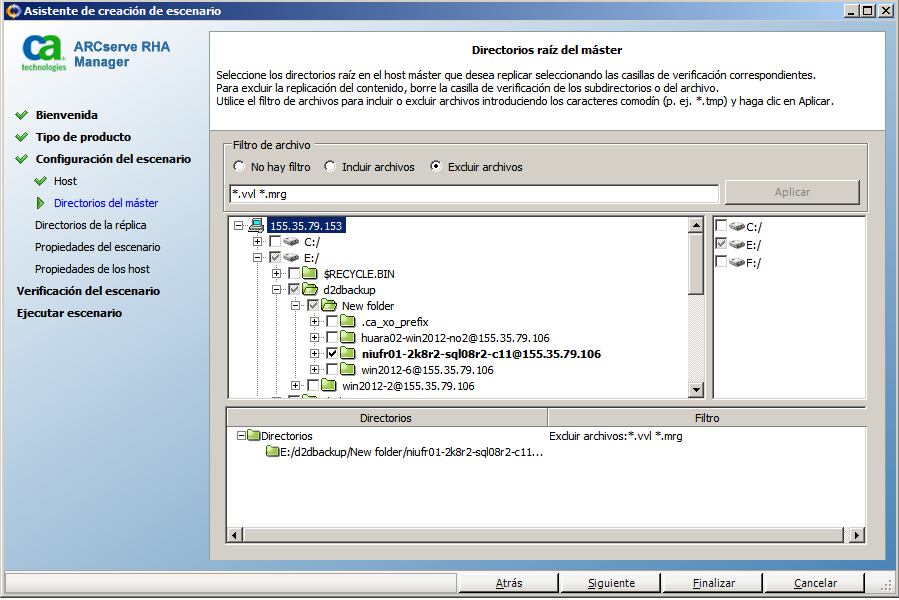Image resolution: width=899 pixels, height=600 pixels.
Task: Click the host computer icon for 155.35.79.153
Action: tap(256, 226)
